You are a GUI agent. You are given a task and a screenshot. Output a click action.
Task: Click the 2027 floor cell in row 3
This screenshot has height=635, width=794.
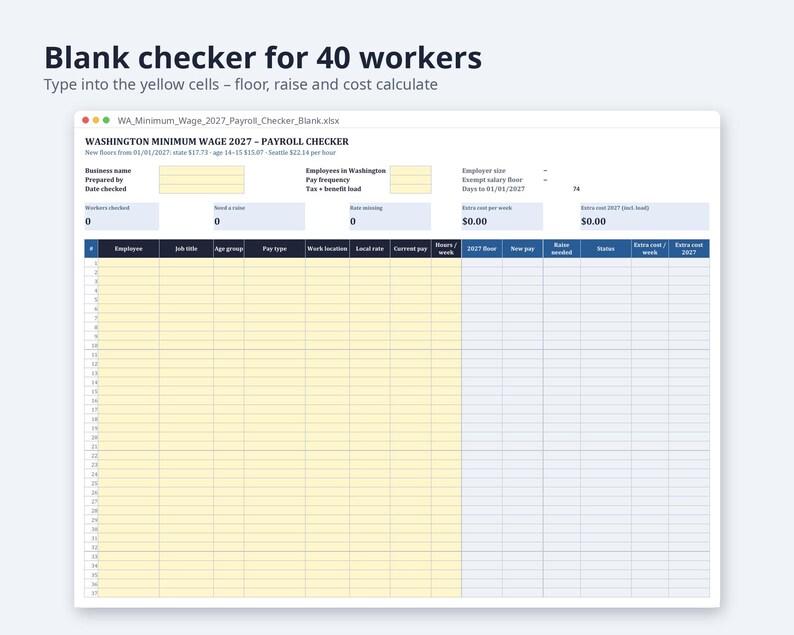(x=482, y=281)
